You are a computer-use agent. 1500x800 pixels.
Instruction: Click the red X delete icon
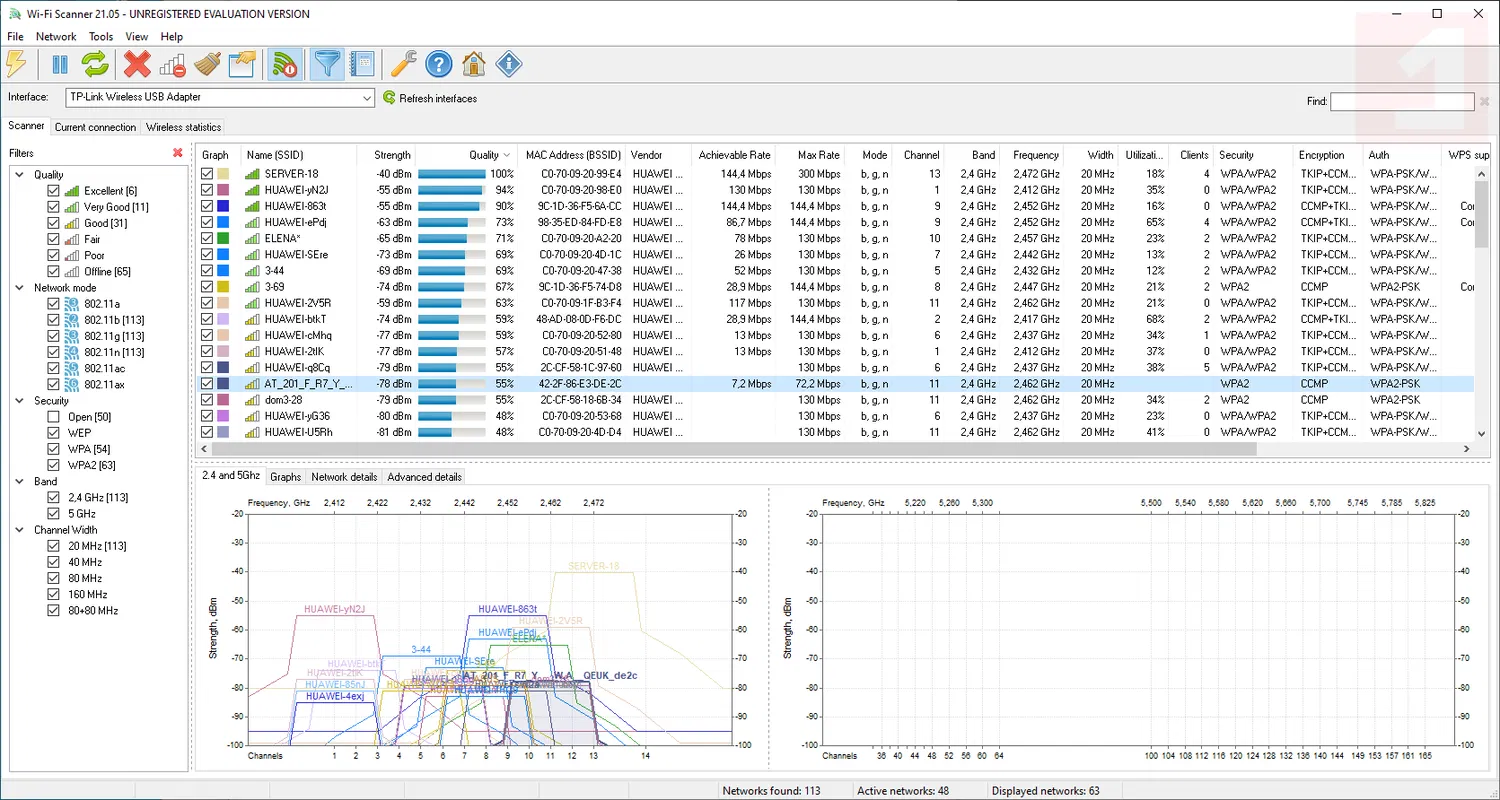click(x=137, y=65)
